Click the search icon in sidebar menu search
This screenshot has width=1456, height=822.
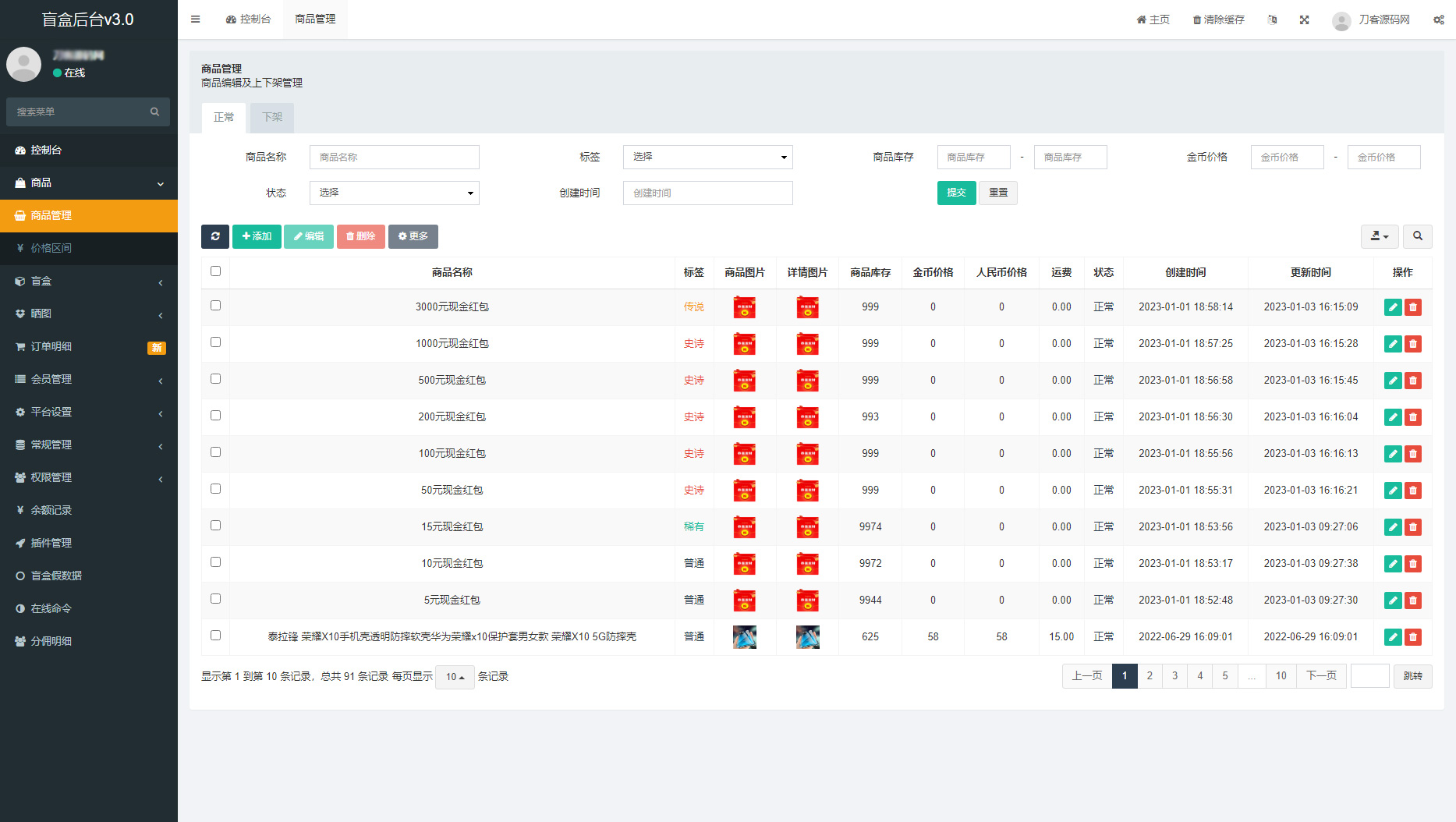(x=154, y=112)
